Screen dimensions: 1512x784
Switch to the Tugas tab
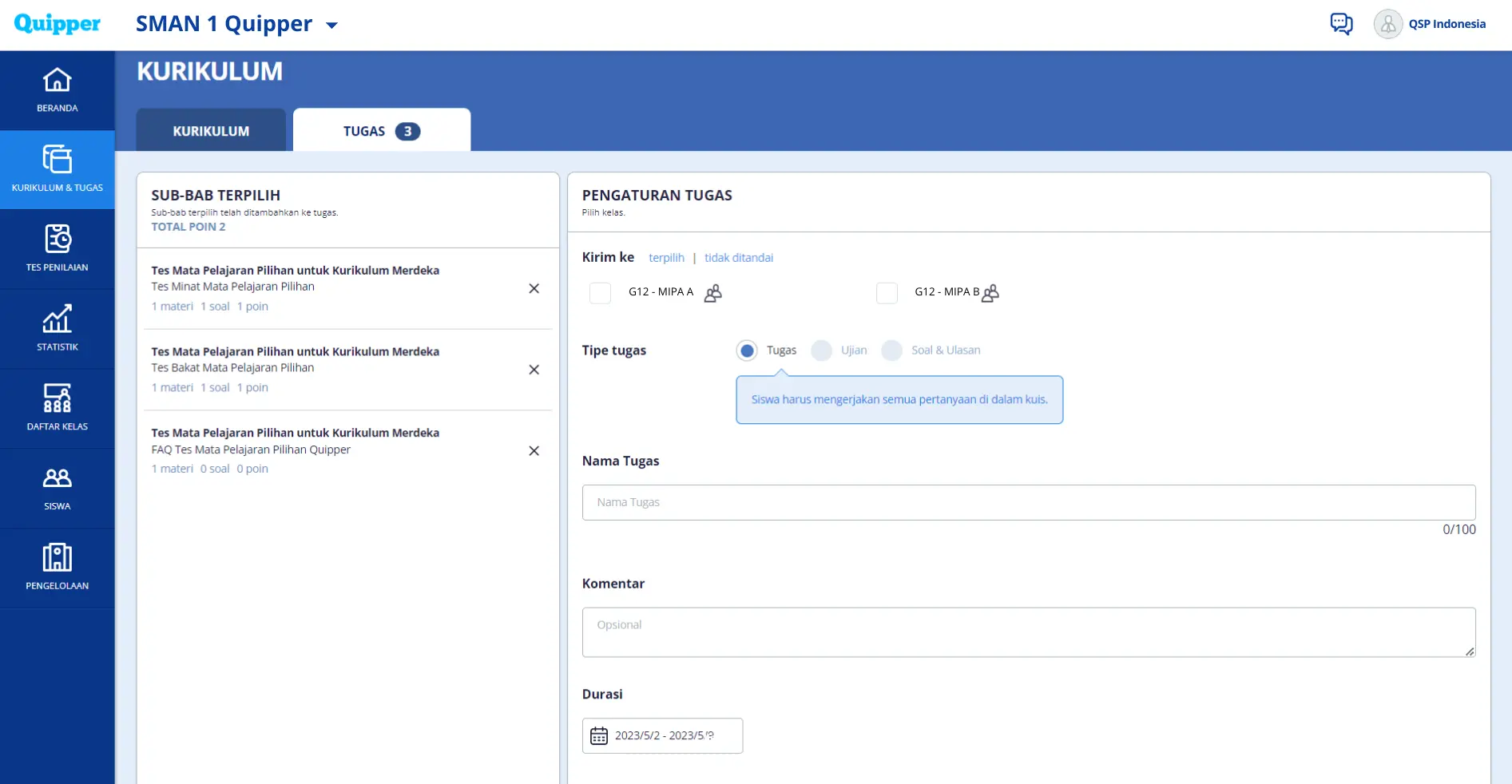382,130
